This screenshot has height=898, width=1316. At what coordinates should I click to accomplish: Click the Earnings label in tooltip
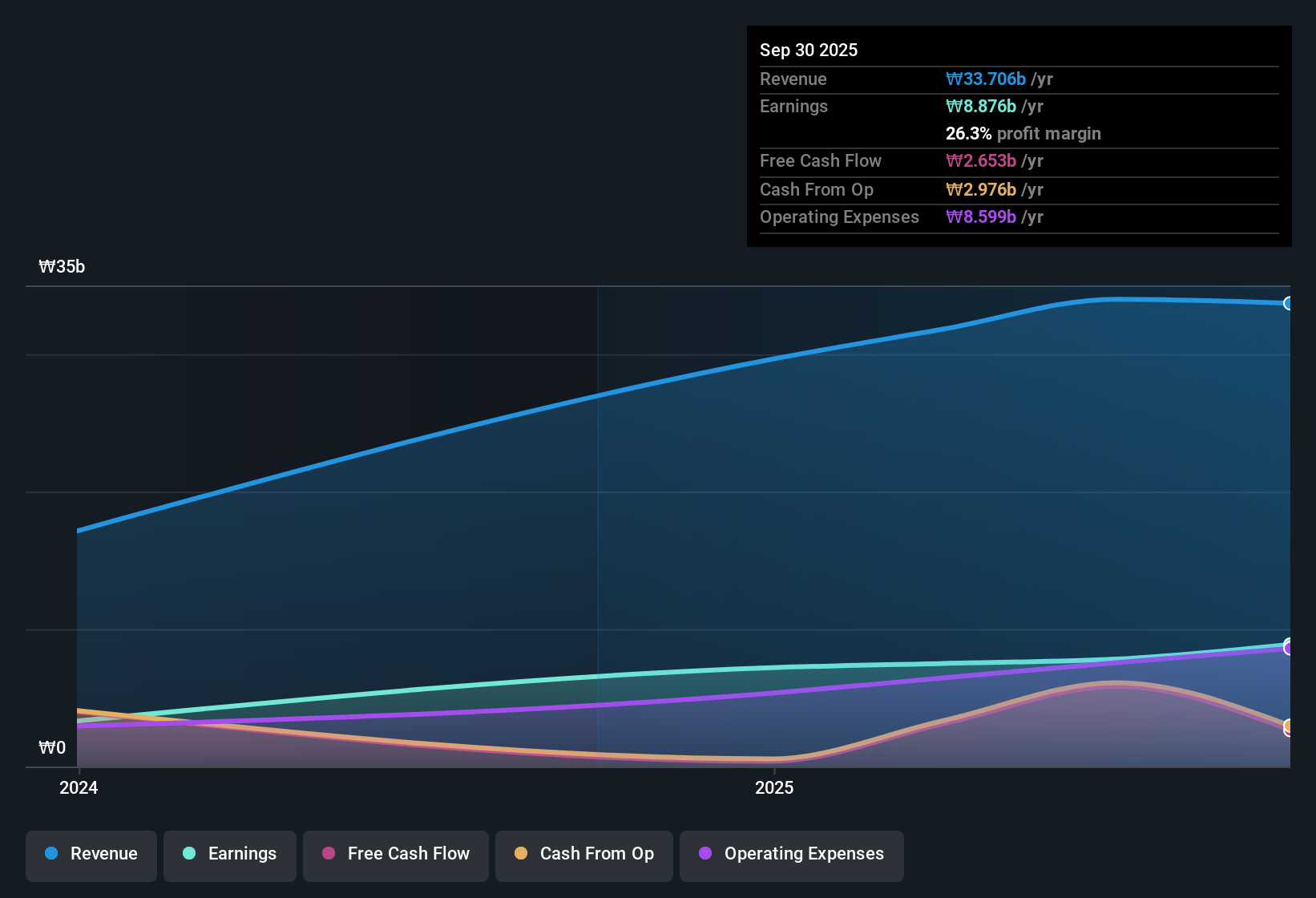pyautogui.click(x=793, y=106)
